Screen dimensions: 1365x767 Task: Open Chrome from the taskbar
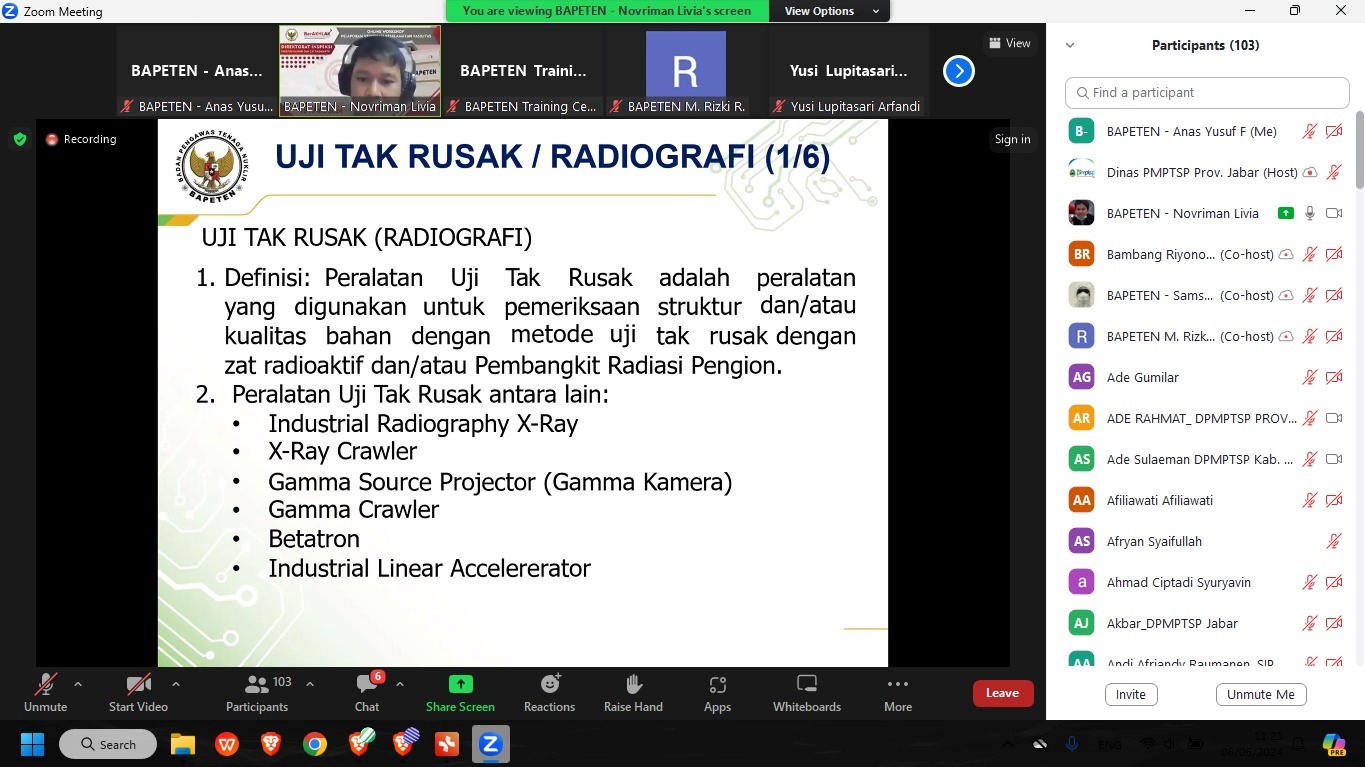pyautogui.click(x=315, y=744)
